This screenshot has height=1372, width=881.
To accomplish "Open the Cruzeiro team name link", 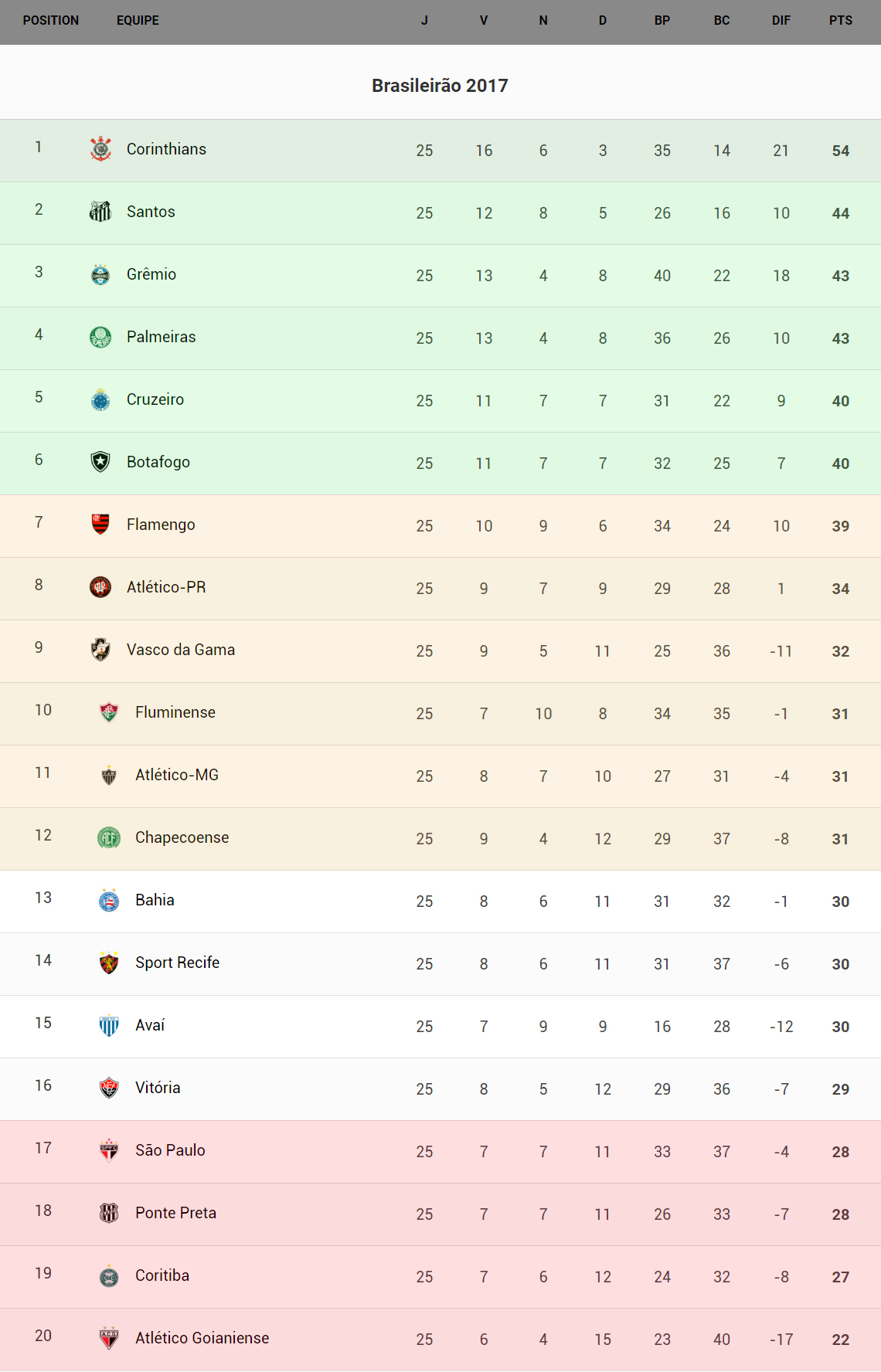I will (155, 399).
